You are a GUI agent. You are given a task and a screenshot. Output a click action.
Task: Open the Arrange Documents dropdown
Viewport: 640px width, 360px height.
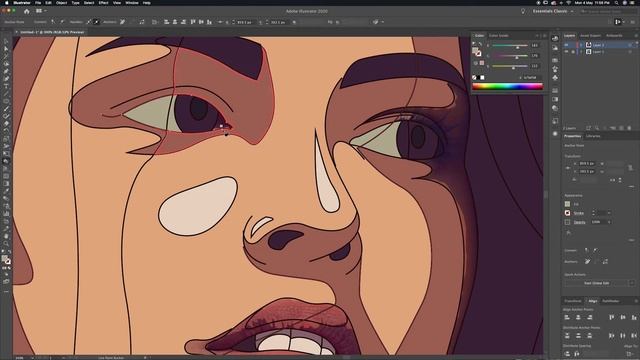40,11
